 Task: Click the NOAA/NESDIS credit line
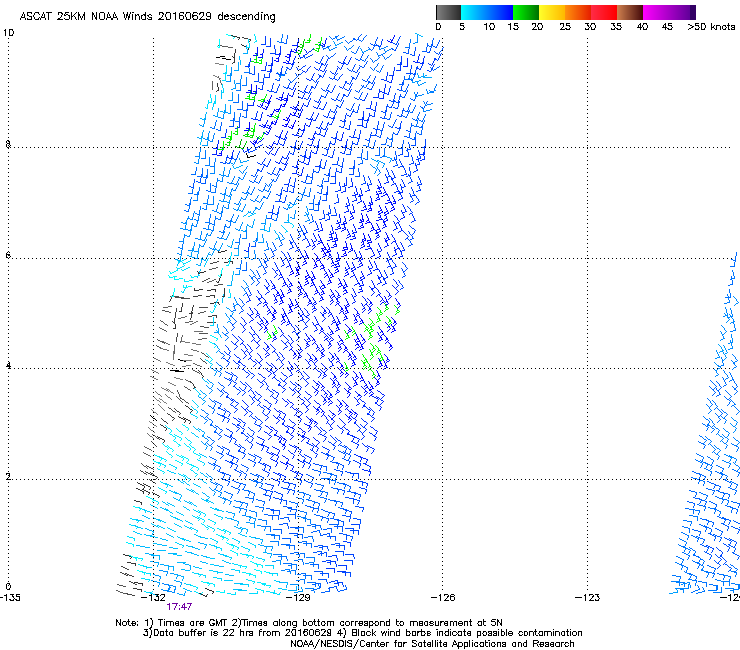point(432,644)
